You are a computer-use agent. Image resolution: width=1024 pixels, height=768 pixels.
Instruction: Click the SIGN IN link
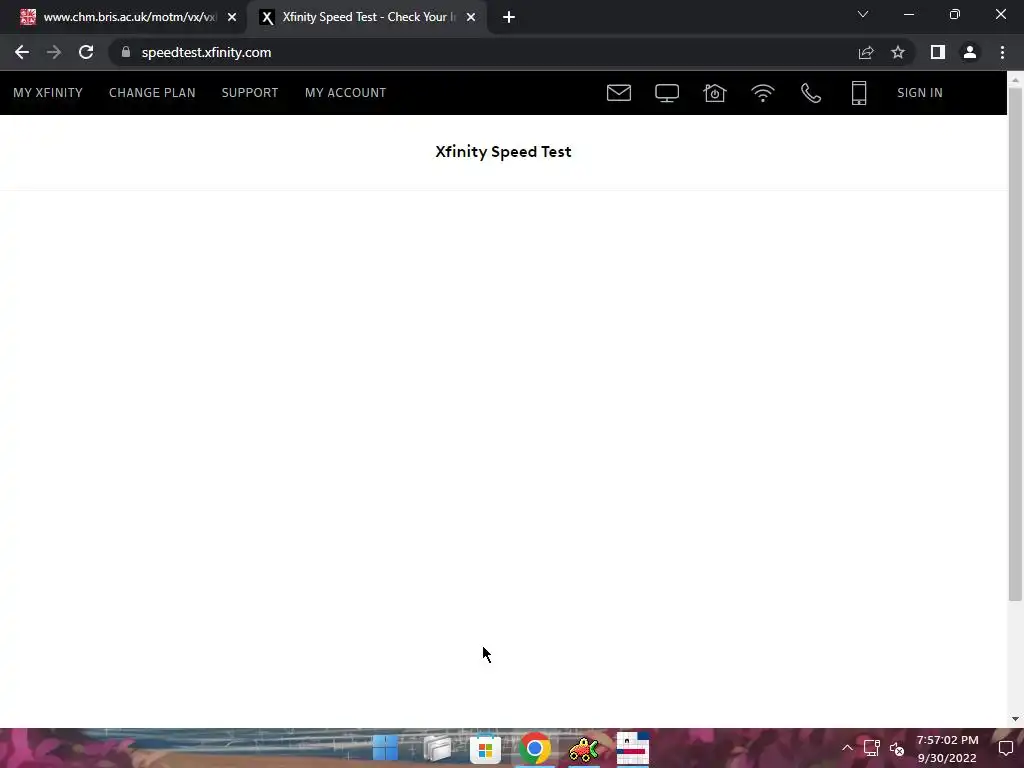point(920,93)
